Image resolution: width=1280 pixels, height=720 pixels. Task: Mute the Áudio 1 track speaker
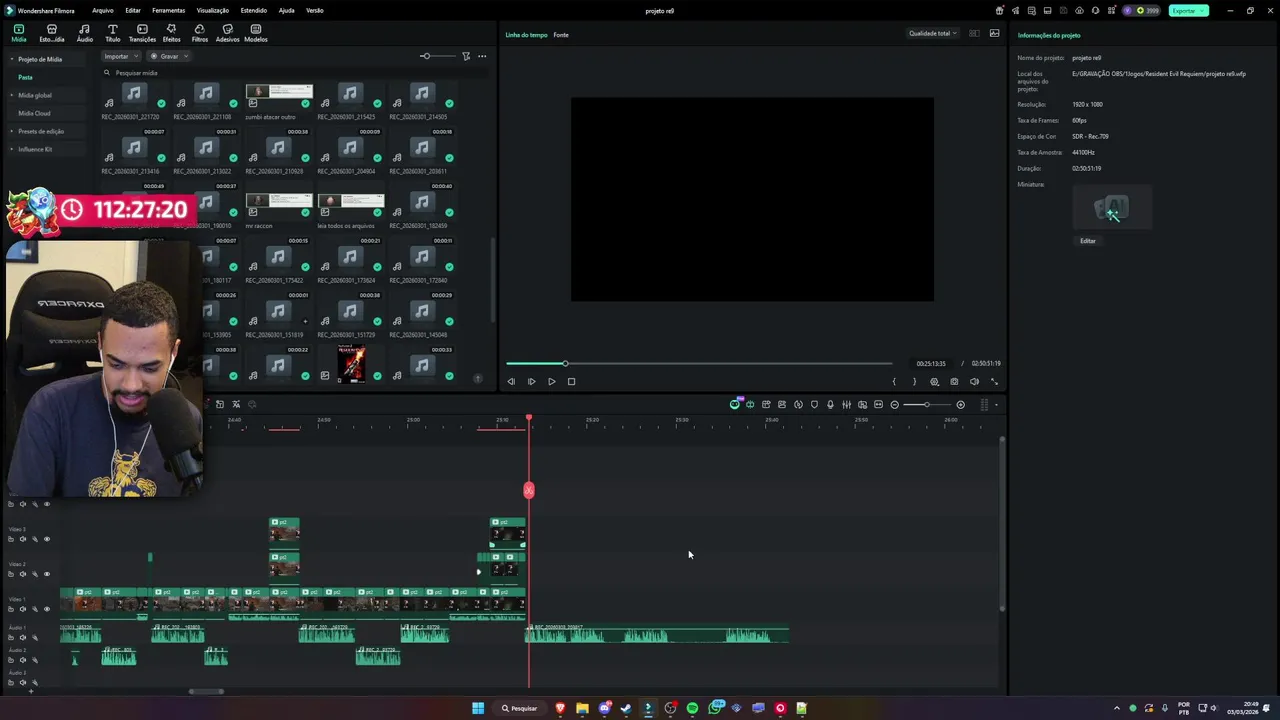point(23,638)
